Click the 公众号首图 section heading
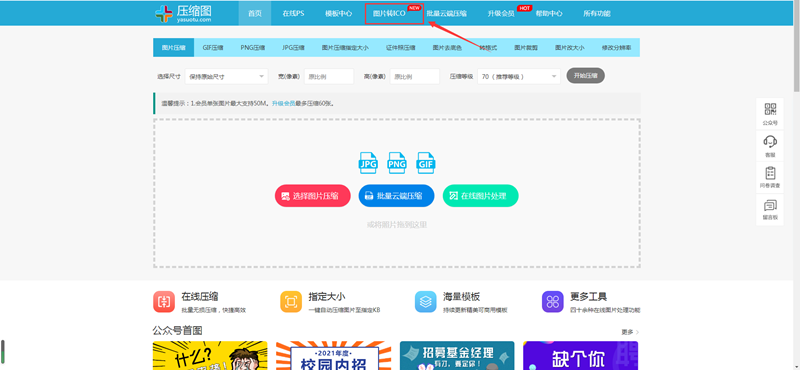Image resolution: width=800 pixels, height=370 pixels. [178, 331]
